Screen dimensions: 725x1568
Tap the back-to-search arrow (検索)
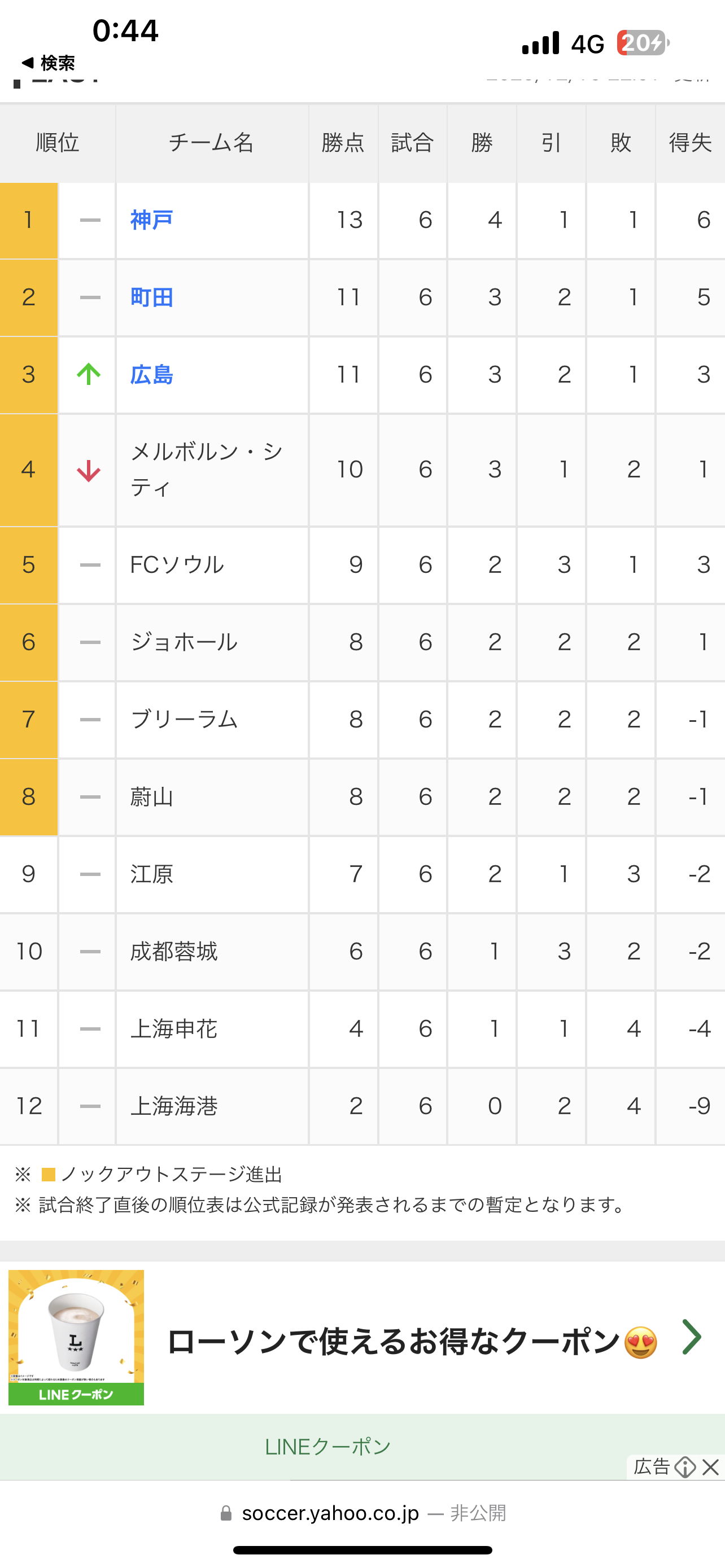click(47, 63)
